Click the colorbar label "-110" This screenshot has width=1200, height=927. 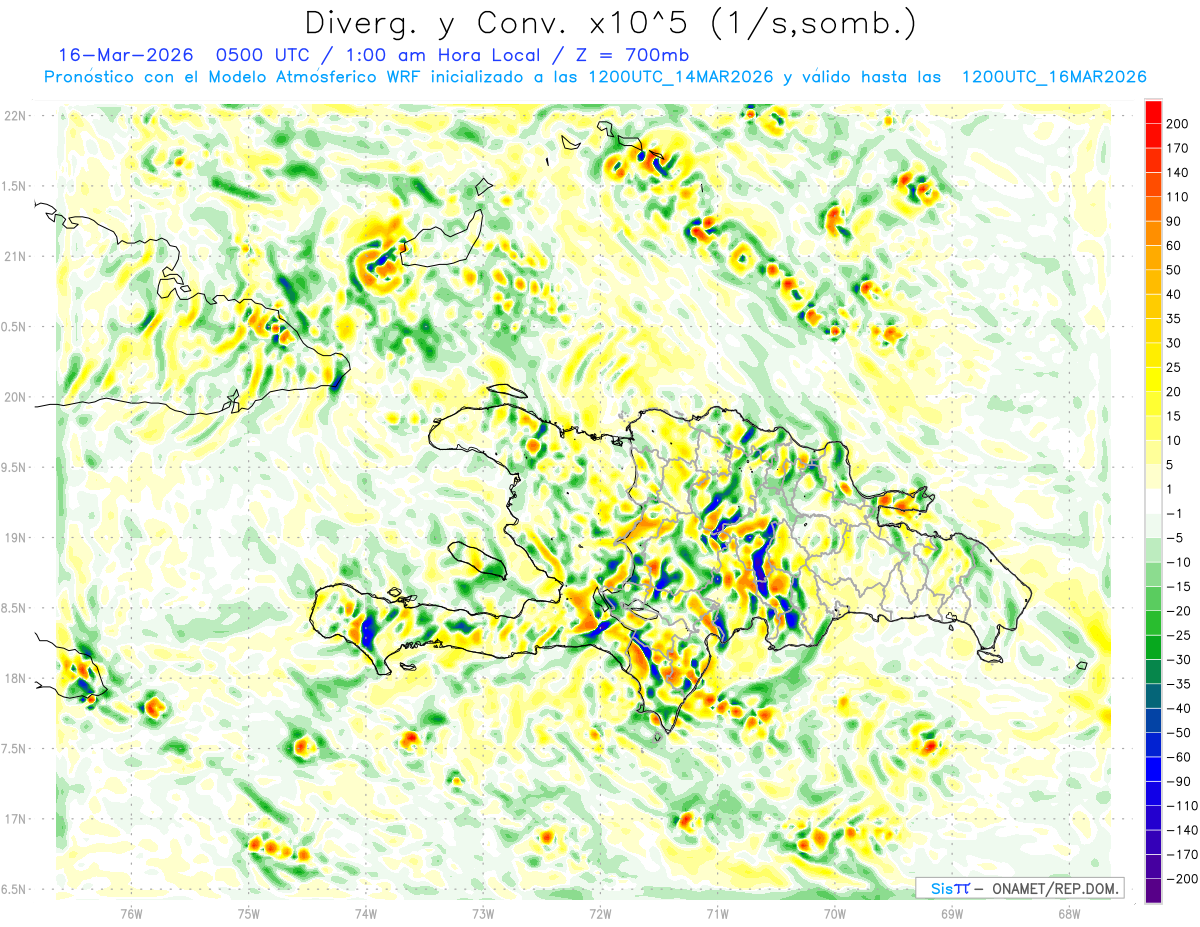[1182, 805]
